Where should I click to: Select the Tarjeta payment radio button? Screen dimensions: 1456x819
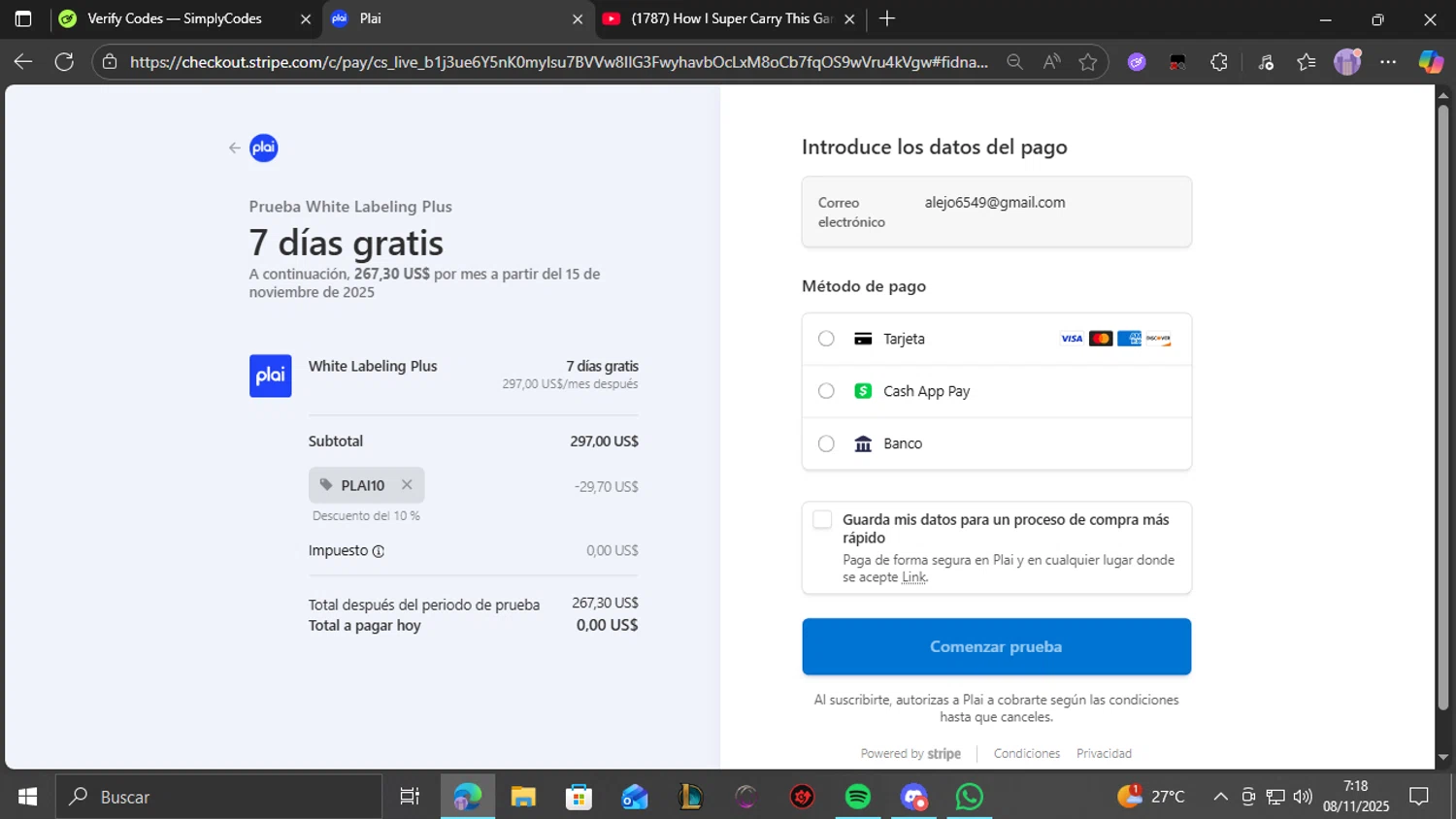pos(826,339)
